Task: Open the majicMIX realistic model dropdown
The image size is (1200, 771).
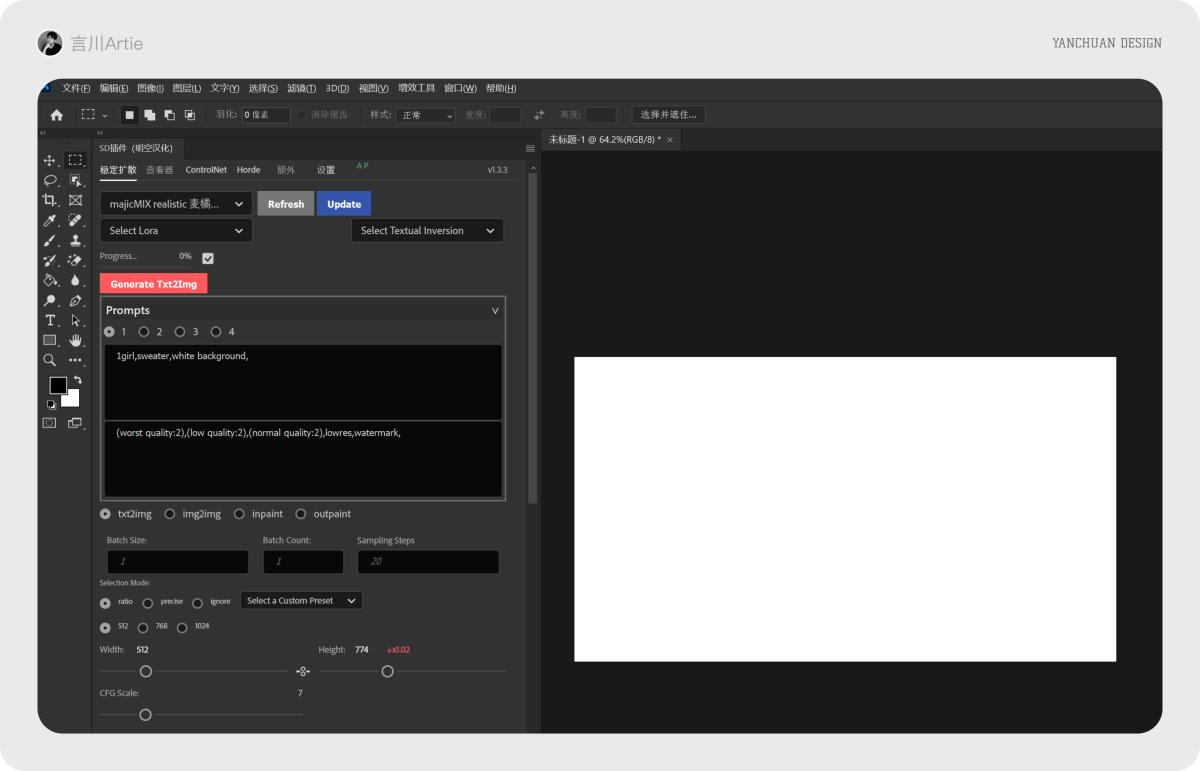Action: point(175,203)
